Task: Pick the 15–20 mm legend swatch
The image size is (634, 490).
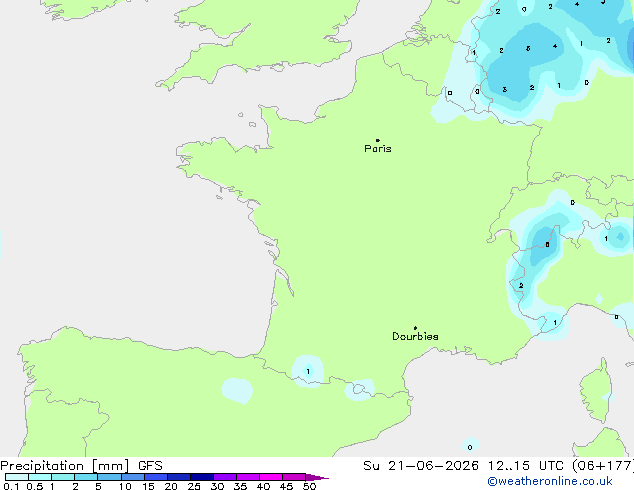Action: (x=156, y=477)
